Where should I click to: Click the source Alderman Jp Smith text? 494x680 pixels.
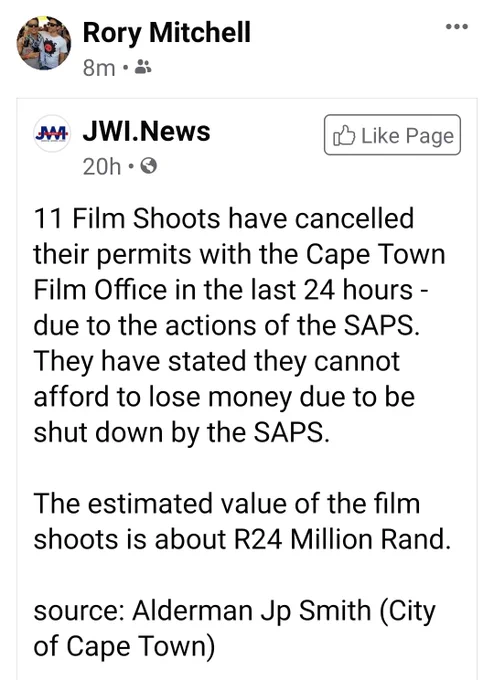pos(234,628)
